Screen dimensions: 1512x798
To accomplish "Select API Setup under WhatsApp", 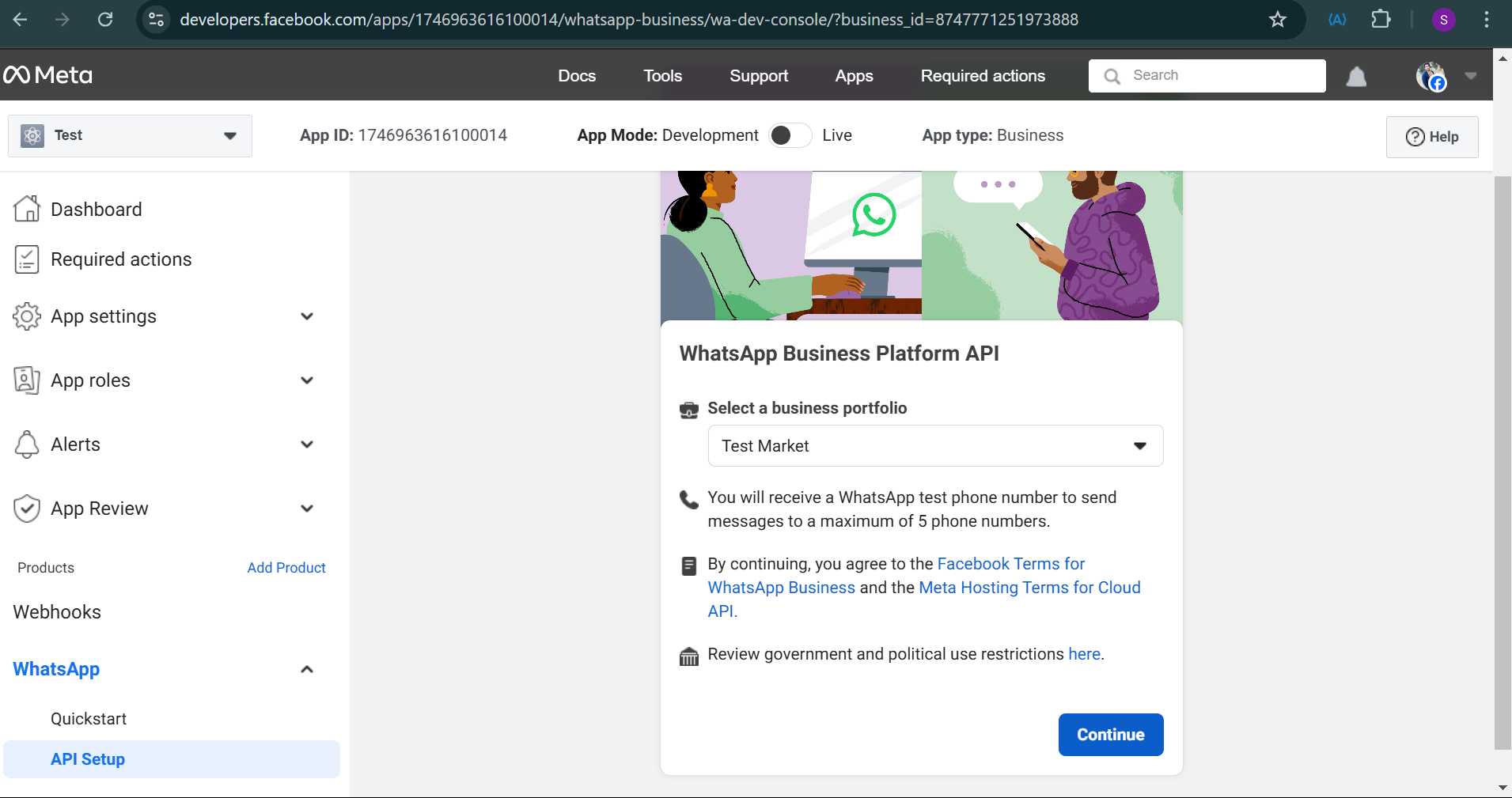I will click(x=88, y=758).
